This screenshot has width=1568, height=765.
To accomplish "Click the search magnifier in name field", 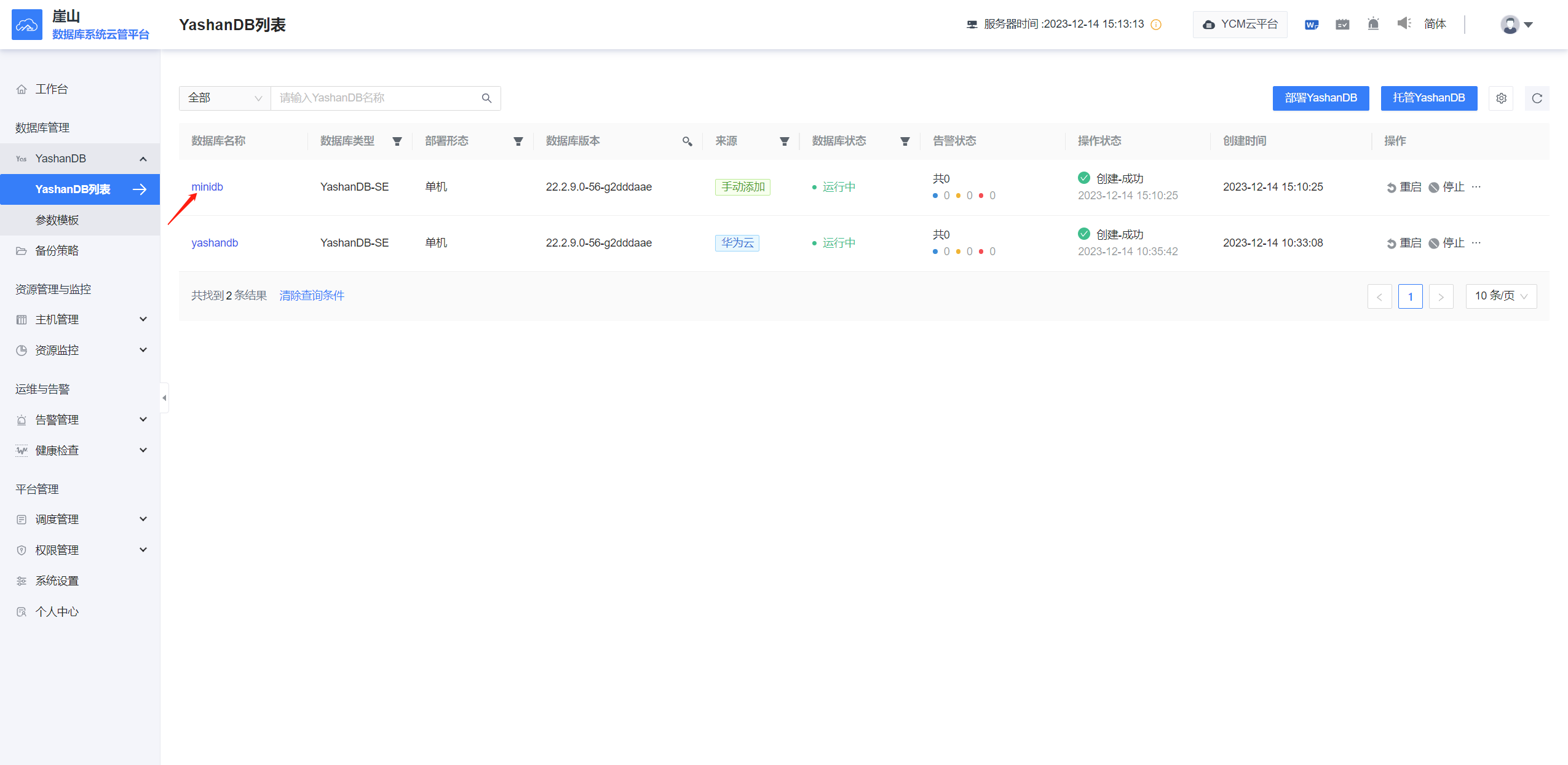I will point(486,98).
